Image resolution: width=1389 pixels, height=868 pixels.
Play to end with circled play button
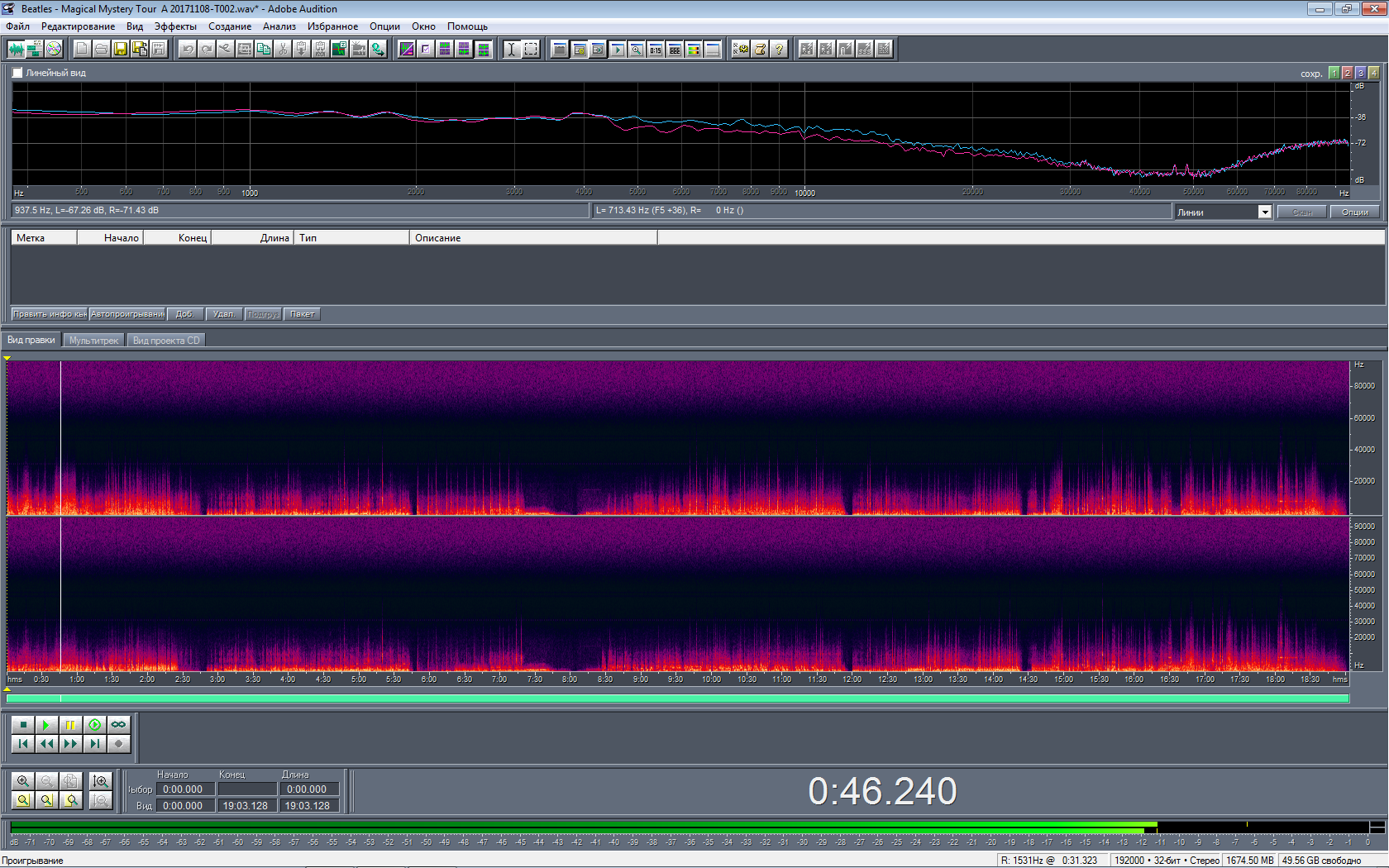pos(95,725)
